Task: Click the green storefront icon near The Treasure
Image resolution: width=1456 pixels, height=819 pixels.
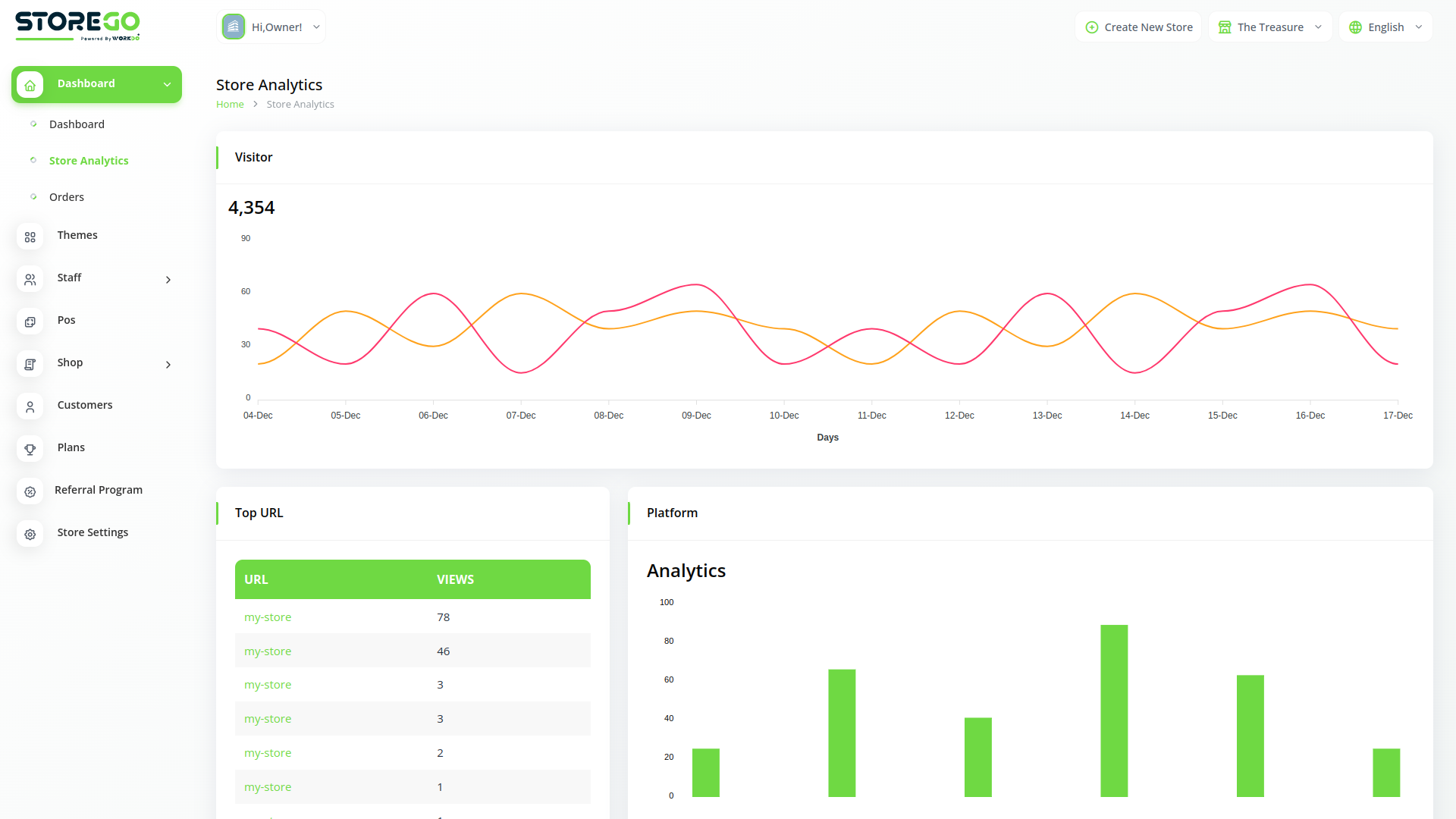Action: 1224,27
